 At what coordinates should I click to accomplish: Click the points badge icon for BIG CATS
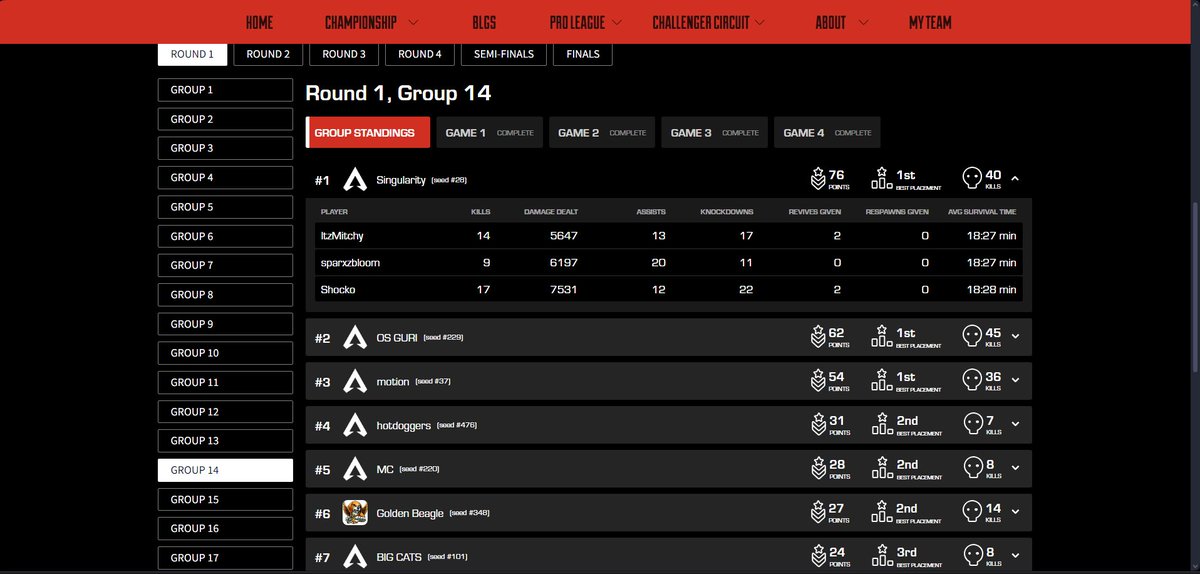818,556
